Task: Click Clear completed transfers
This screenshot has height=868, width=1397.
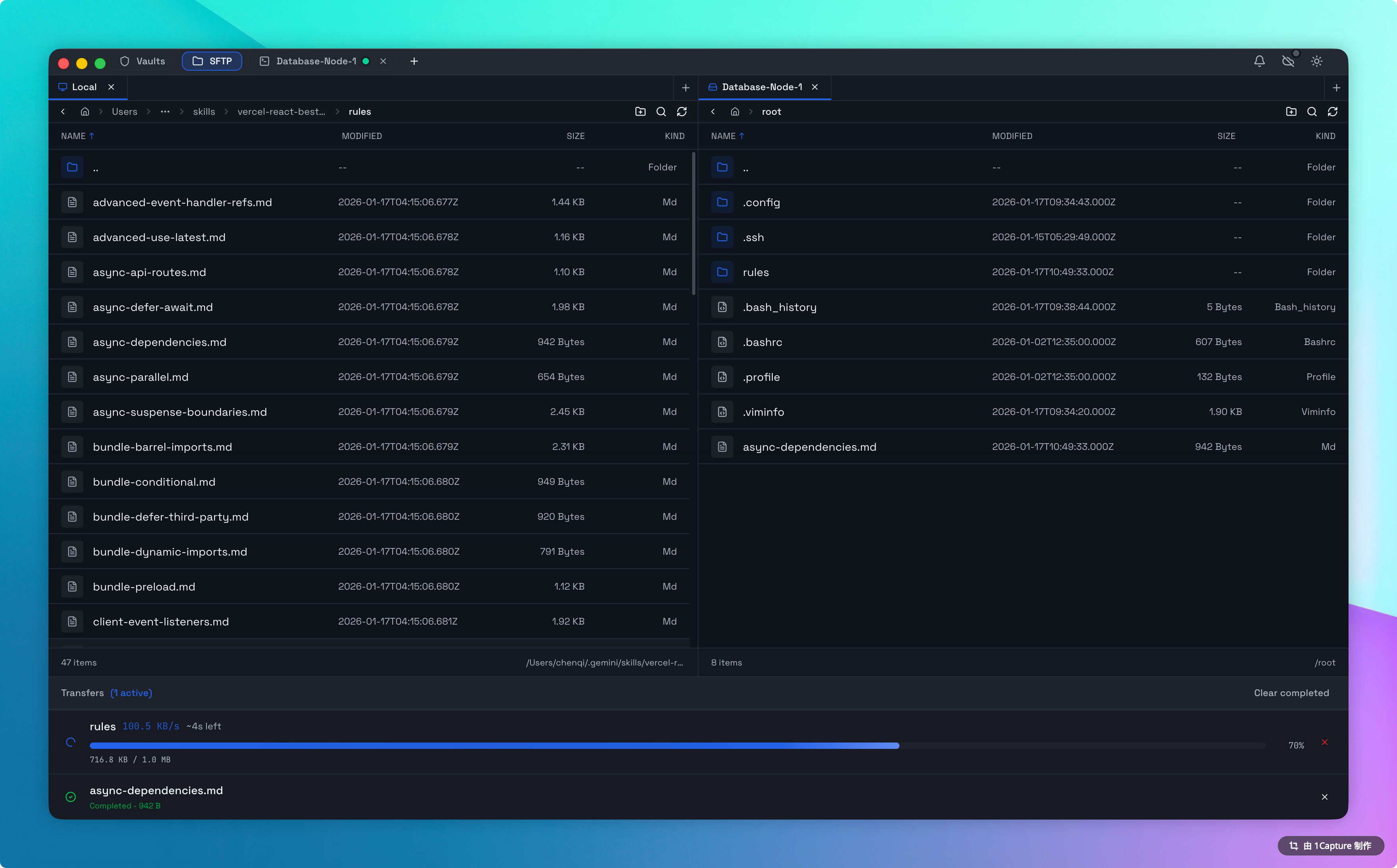Action: point(1291,693)
